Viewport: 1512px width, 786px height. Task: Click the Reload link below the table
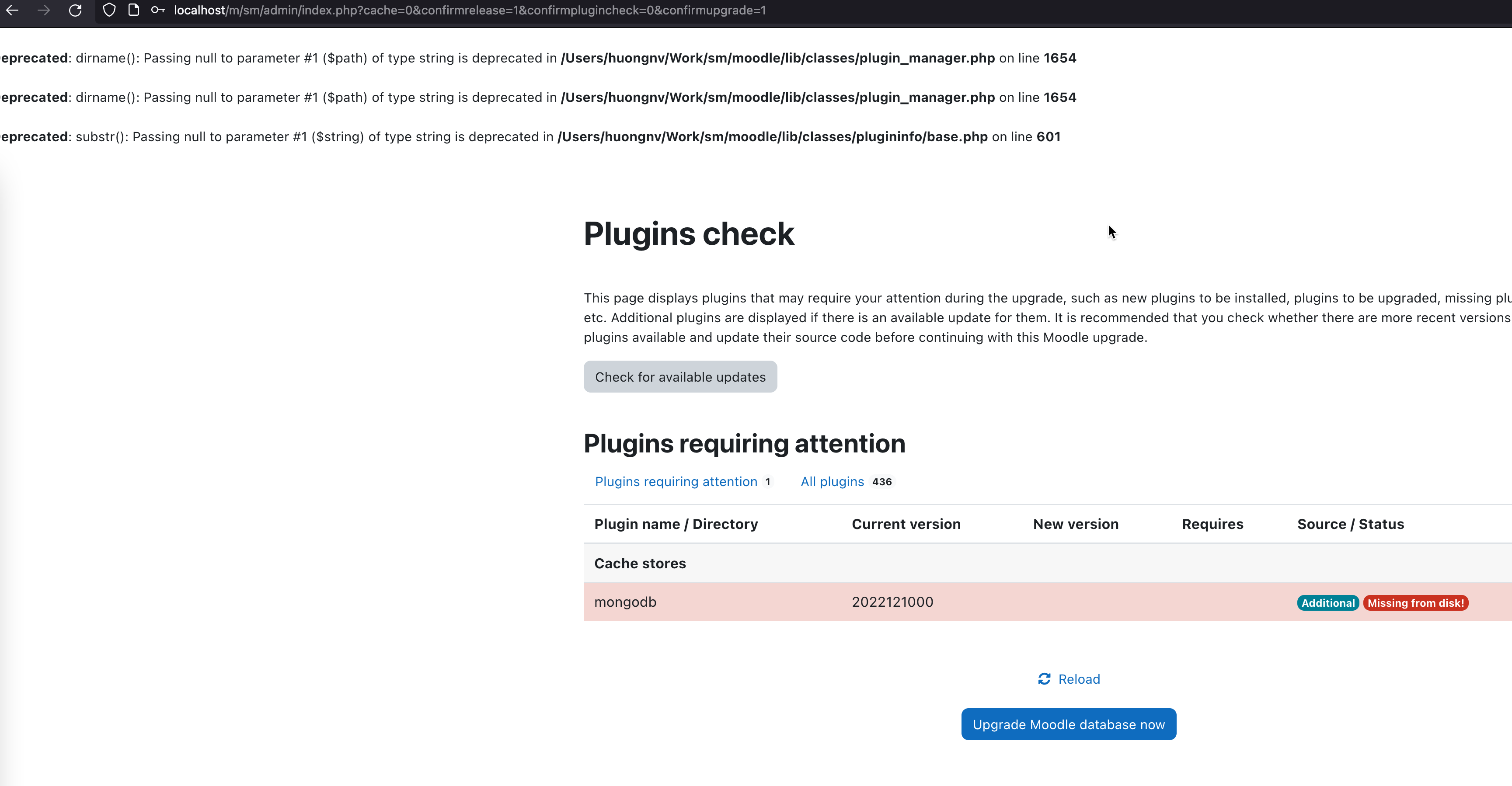[1079, 679]
